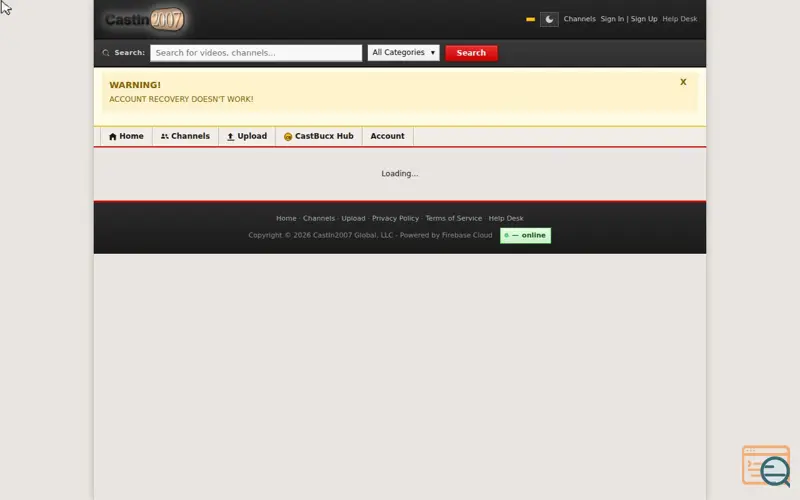This screenshot has width=800, height=500.
Task: Open Upload link in footer
Action: click(353, 218)
